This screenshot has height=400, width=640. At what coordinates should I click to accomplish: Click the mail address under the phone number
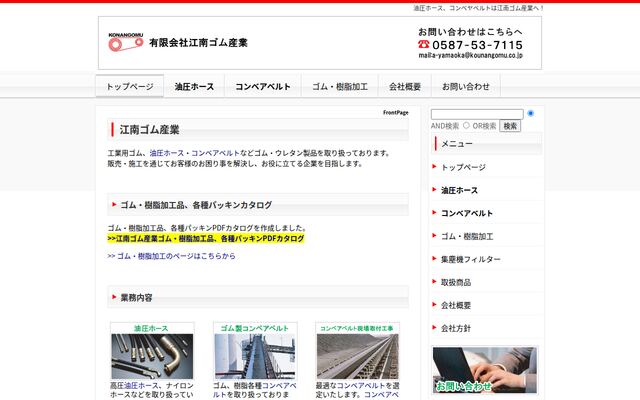(x=471, y=56)
